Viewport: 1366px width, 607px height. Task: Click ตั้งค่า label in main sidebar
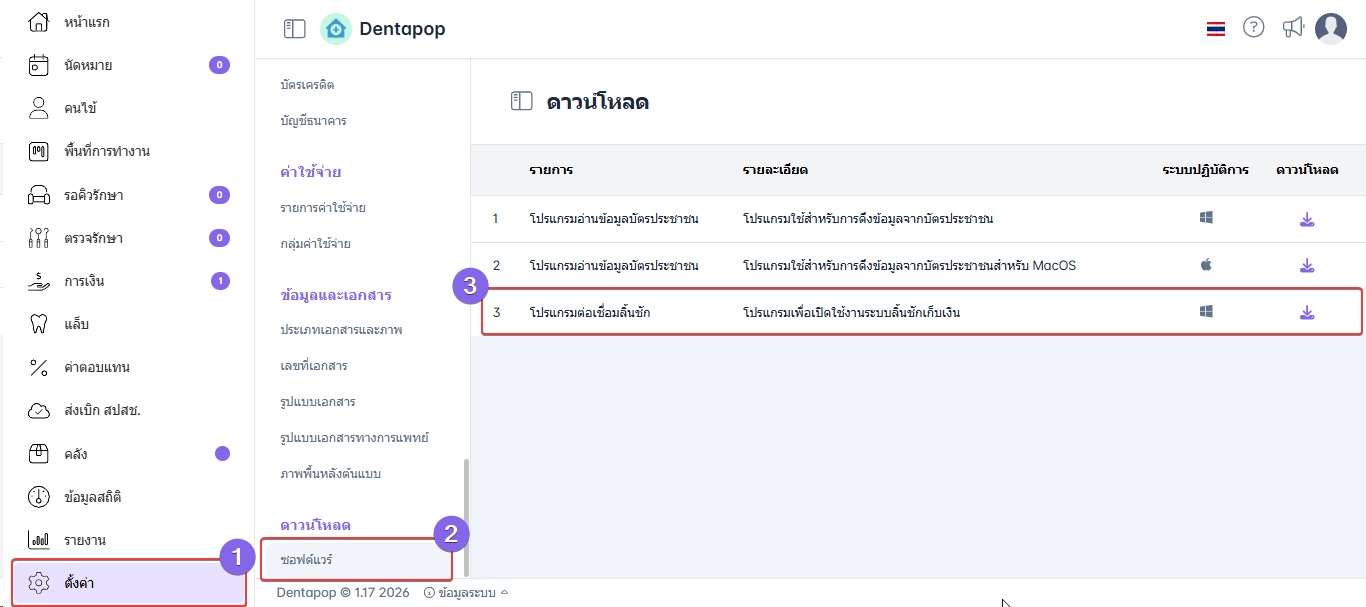[79, 583]
